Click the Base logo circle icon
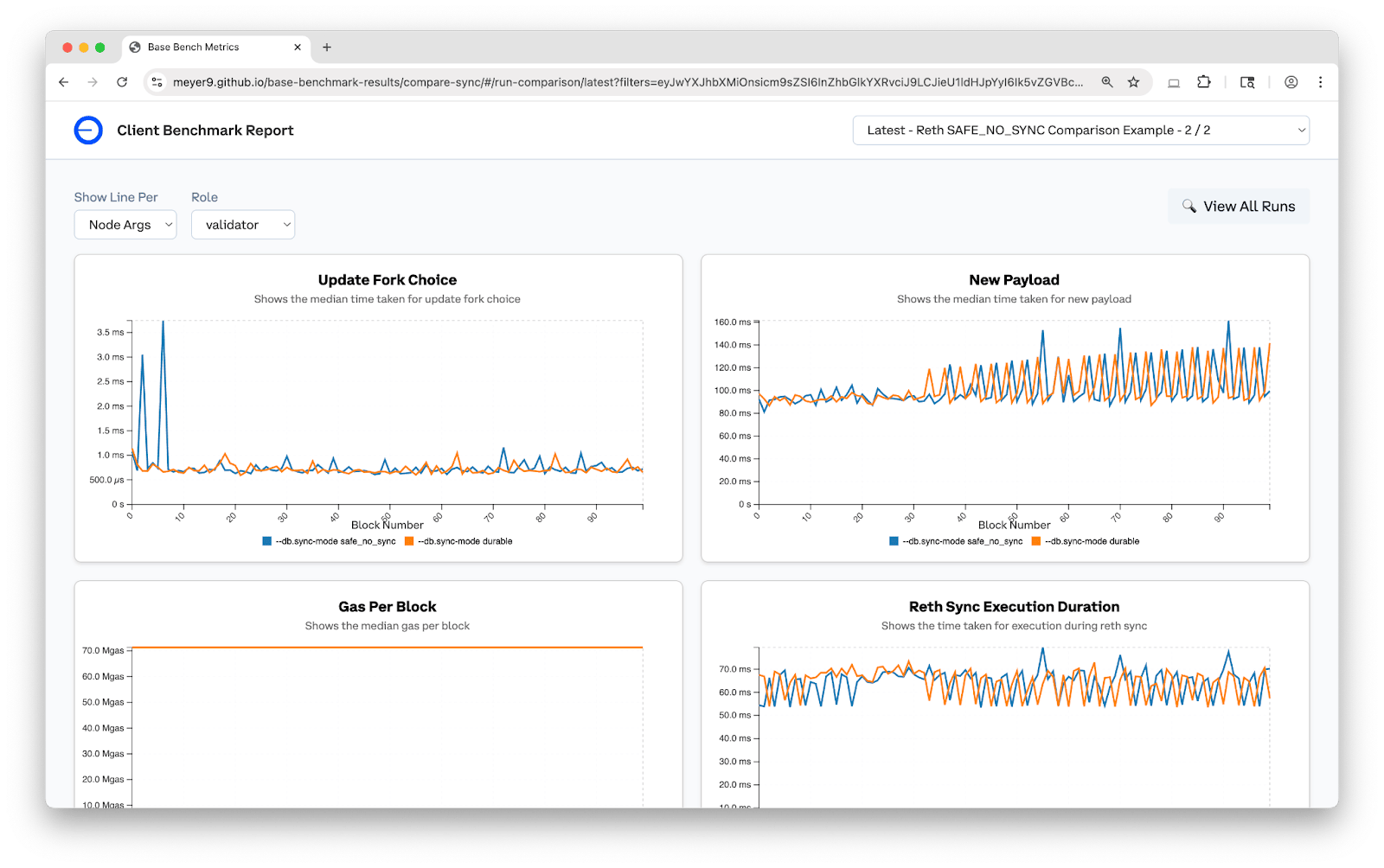The image size is (1384, 868). tap(88, 131)
